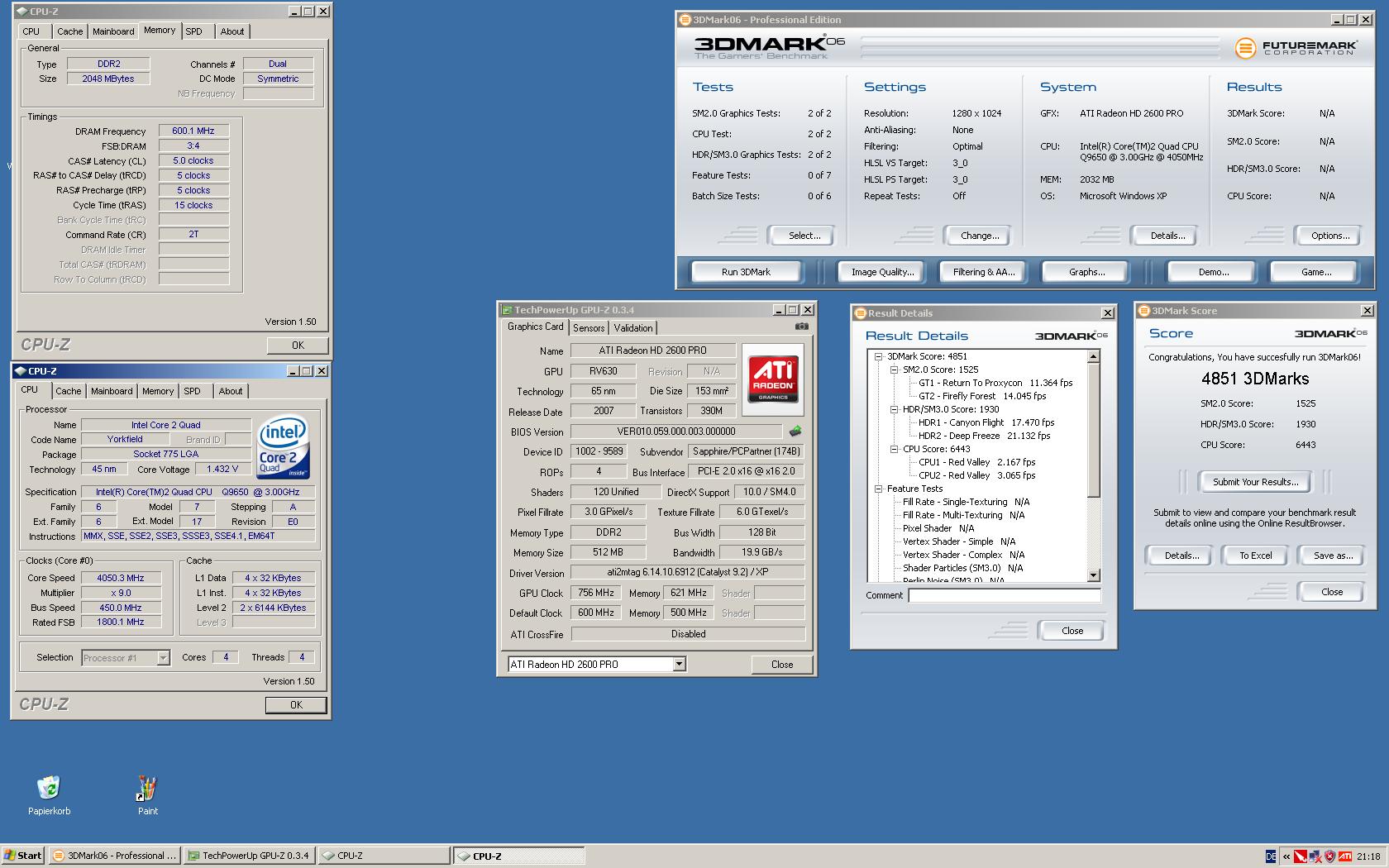The width and height of the screenshot is (1389, 868).
Task: Switch to 3DMark06 Professional taskbar item
Action: tap(114, 856)
